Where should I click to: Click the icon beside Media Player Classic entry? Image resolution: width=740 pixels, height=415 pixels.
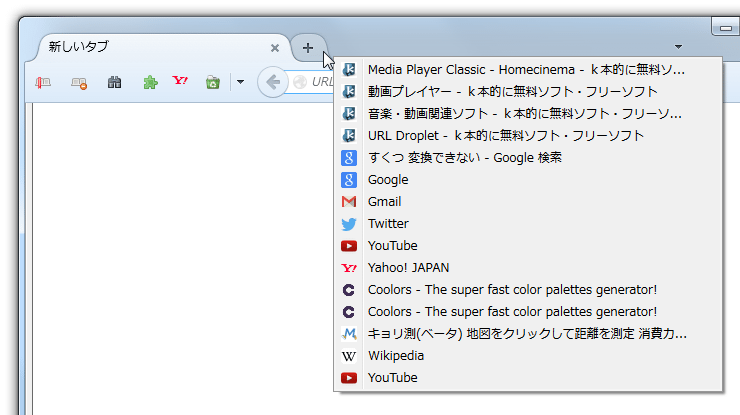pyautogui.click(x=349, y=70)
